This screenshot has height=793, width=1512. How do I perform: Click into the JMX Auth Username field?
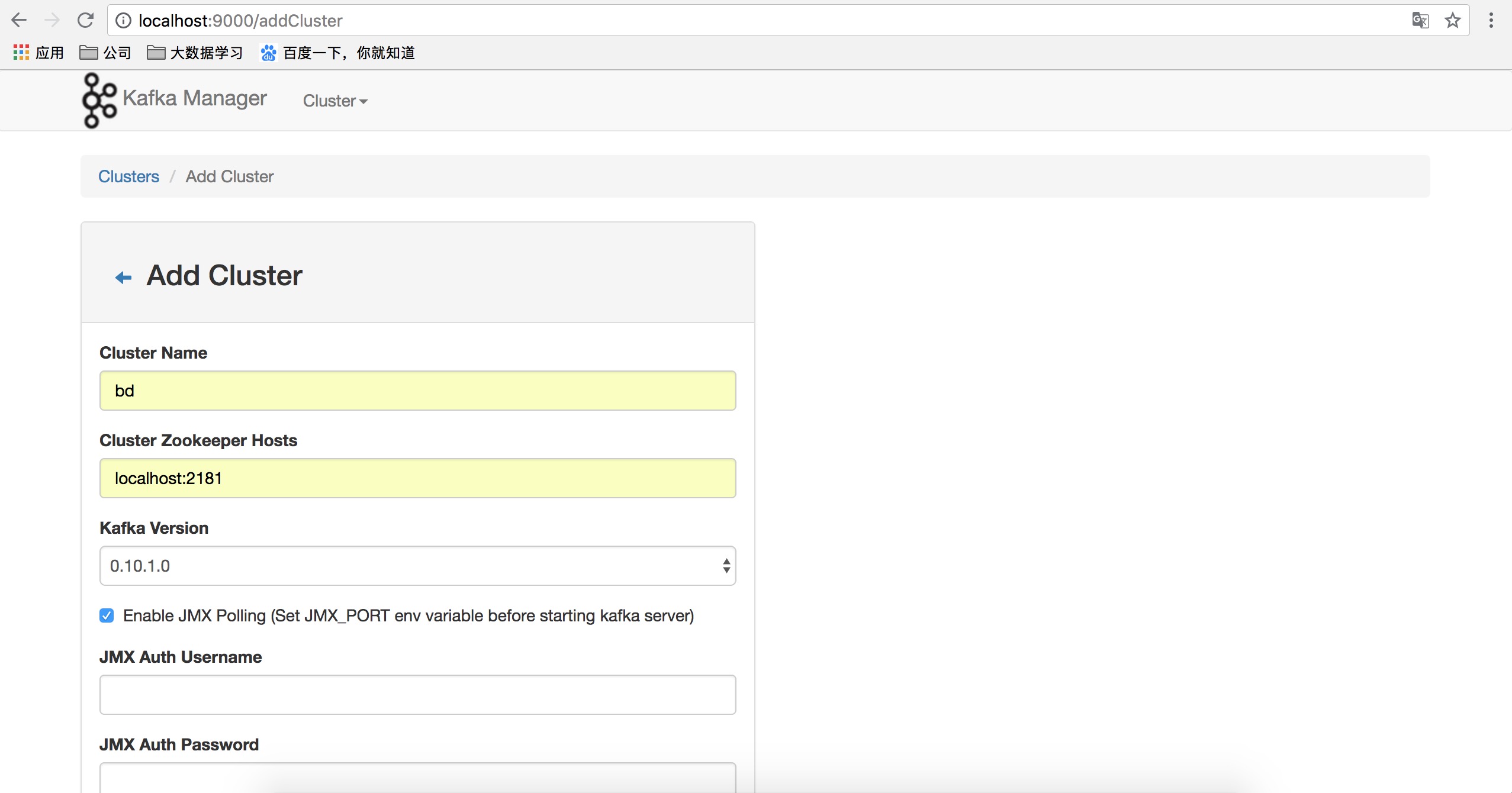click(417, 695)
